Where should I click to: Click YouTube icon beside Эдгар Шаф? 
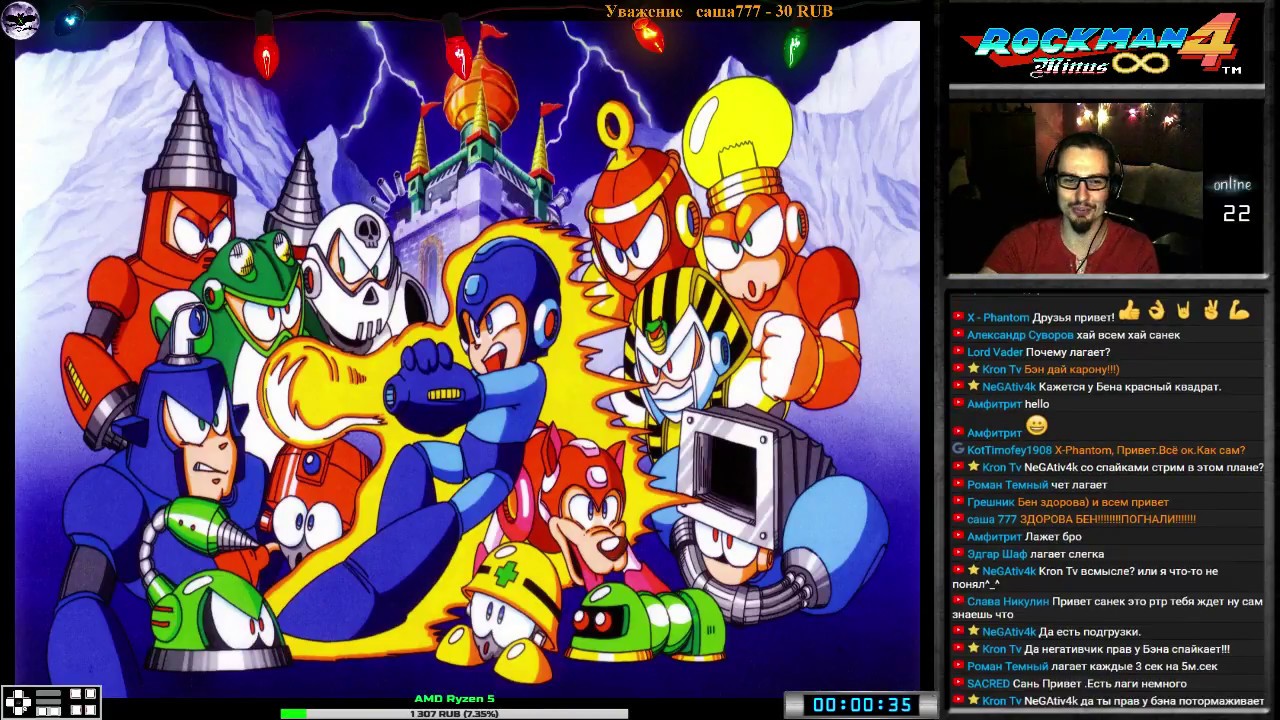958,554
